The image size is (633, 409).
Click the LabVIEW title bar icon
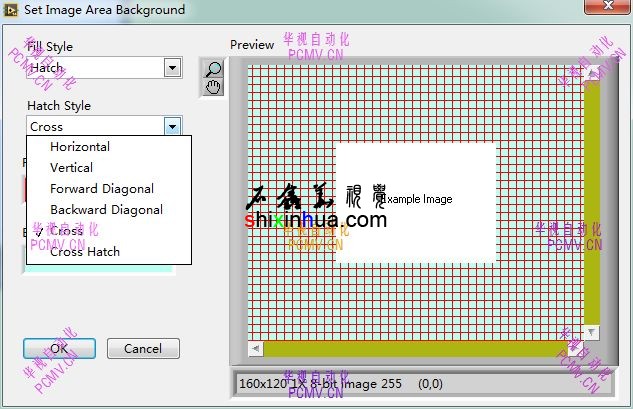[x=11, y=10]
